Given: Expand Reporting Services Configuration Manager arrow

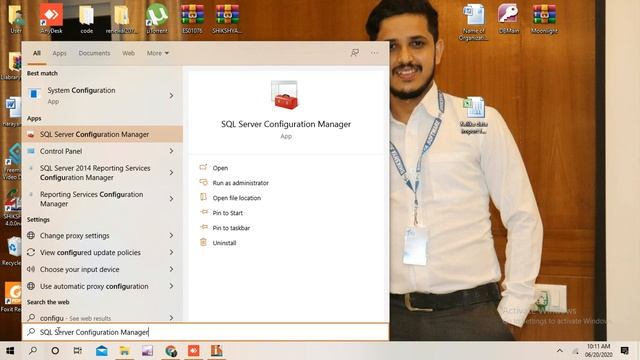Looking at the screenshot, I should 171,199.
